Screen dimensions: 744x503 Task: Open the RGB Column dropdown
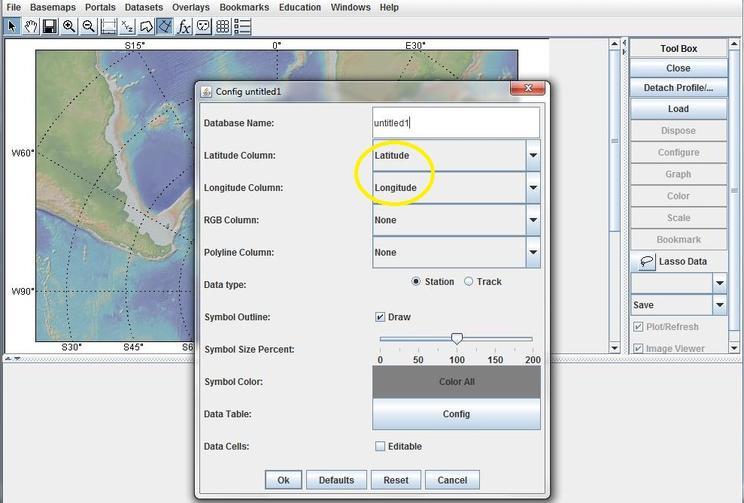533,220
